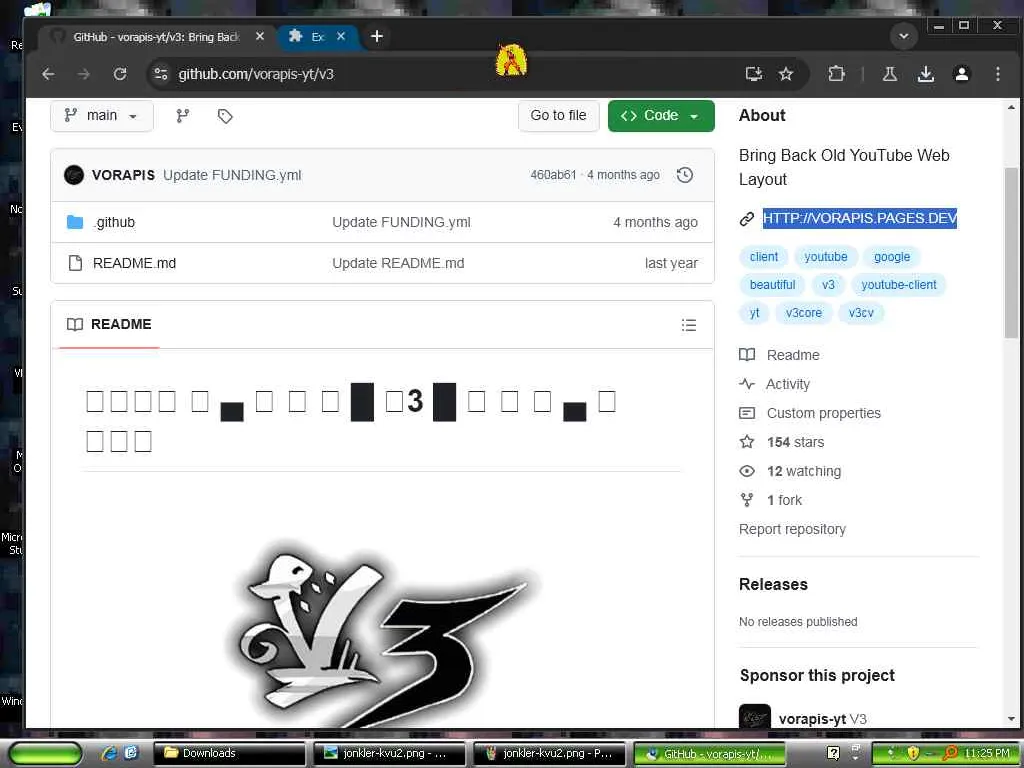This screenshot has width=1024, height=768.
Task: Click the scrollbar down arrow
Action: point(1011,719)
